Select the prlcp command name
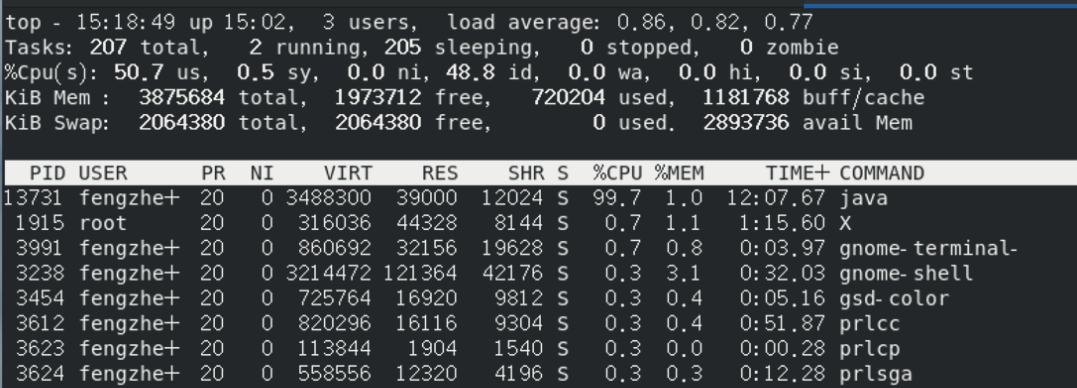Viewport: 1077px width, 388px height. tap(870, 349)
